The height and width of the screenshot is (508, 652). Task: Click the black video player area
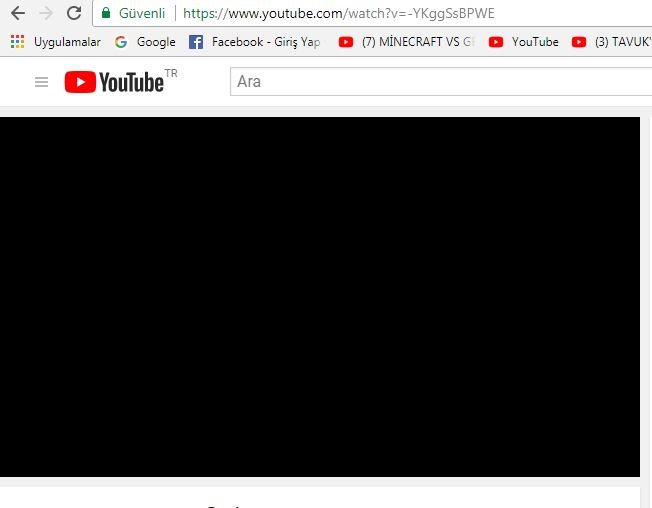(x=320, y=297)
